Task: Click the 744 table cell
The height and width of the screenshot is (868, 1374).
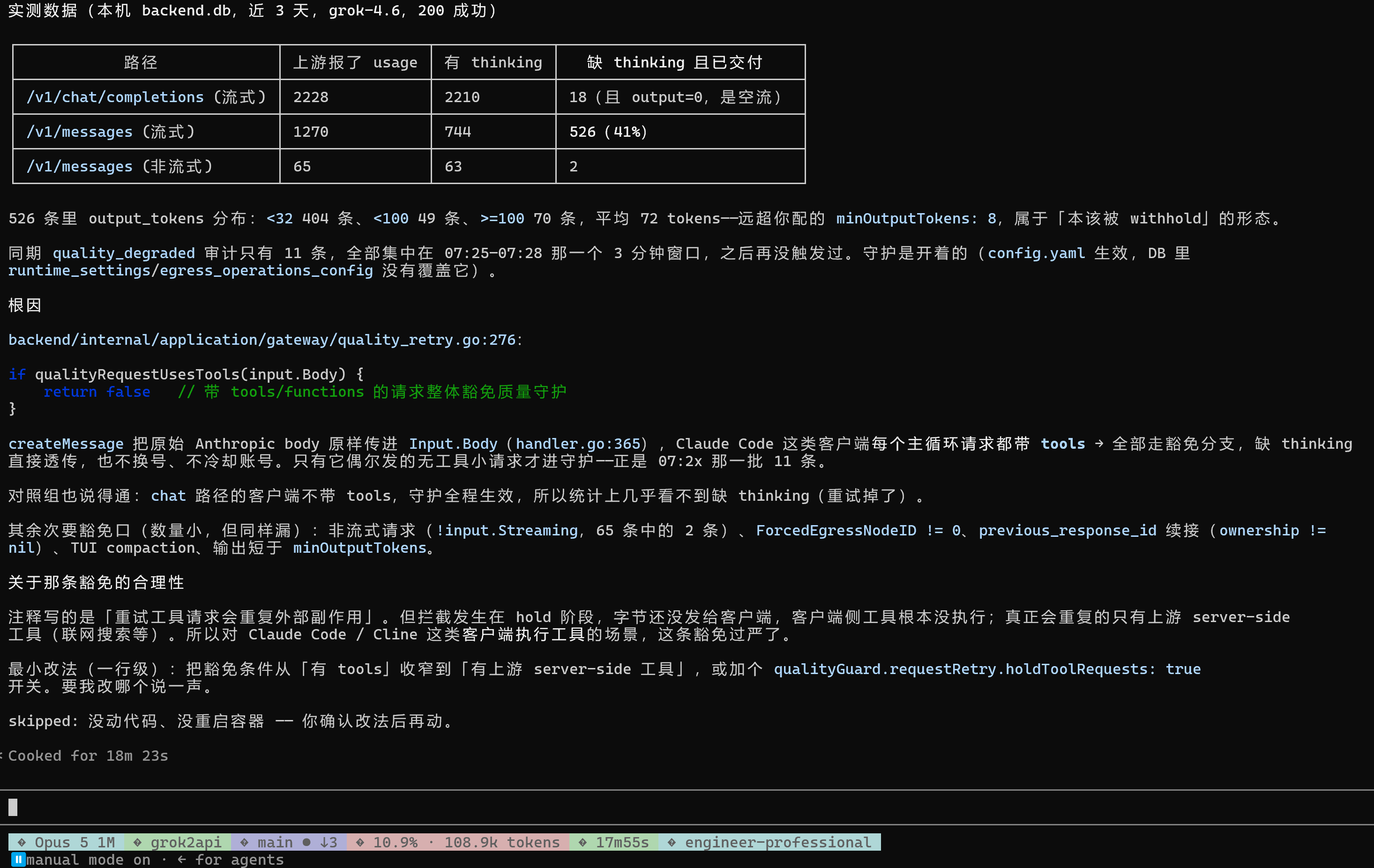Action: (x=458, y=132)
